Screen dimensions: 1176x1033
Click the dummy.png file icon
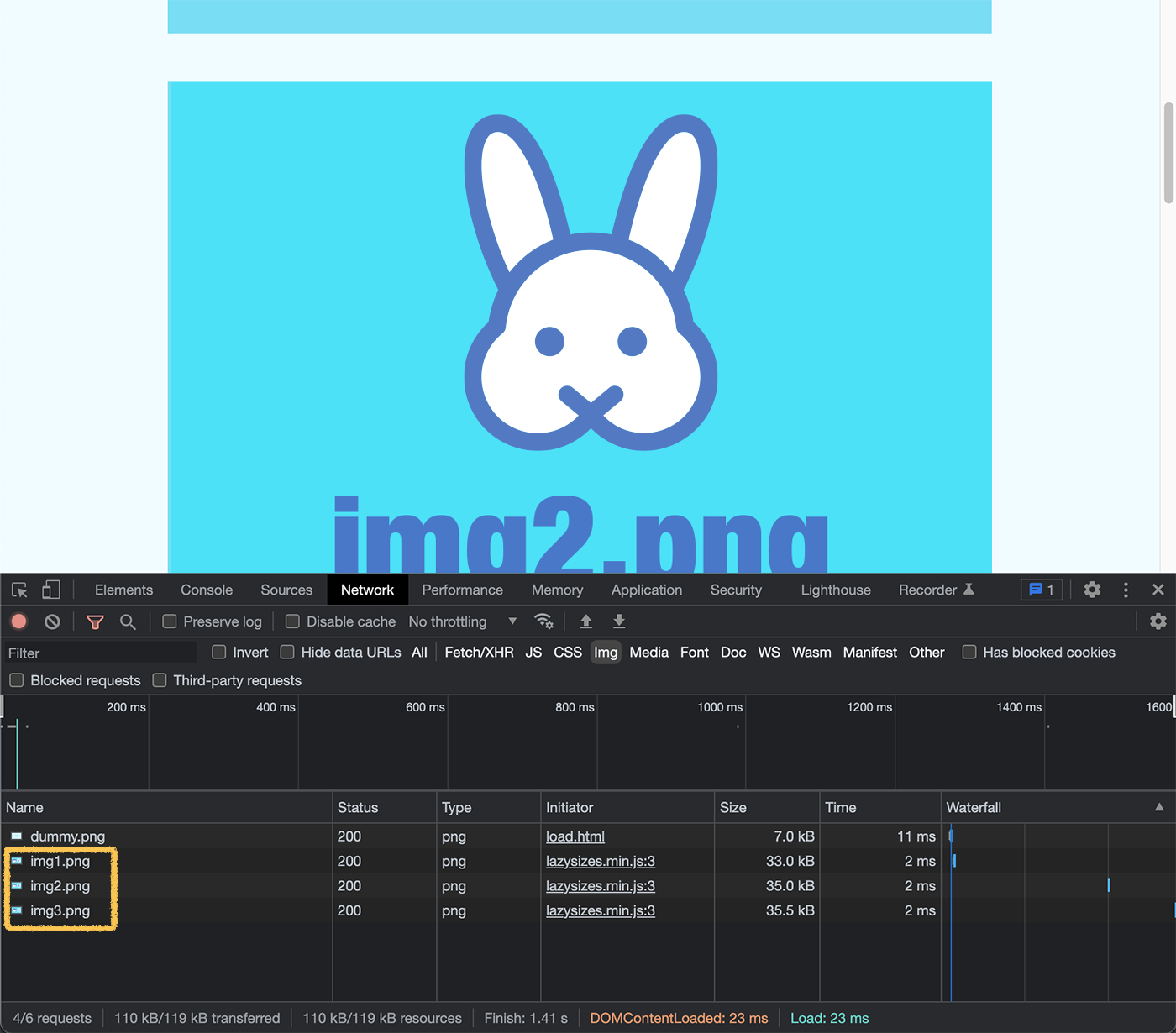[x=17, y=836]
